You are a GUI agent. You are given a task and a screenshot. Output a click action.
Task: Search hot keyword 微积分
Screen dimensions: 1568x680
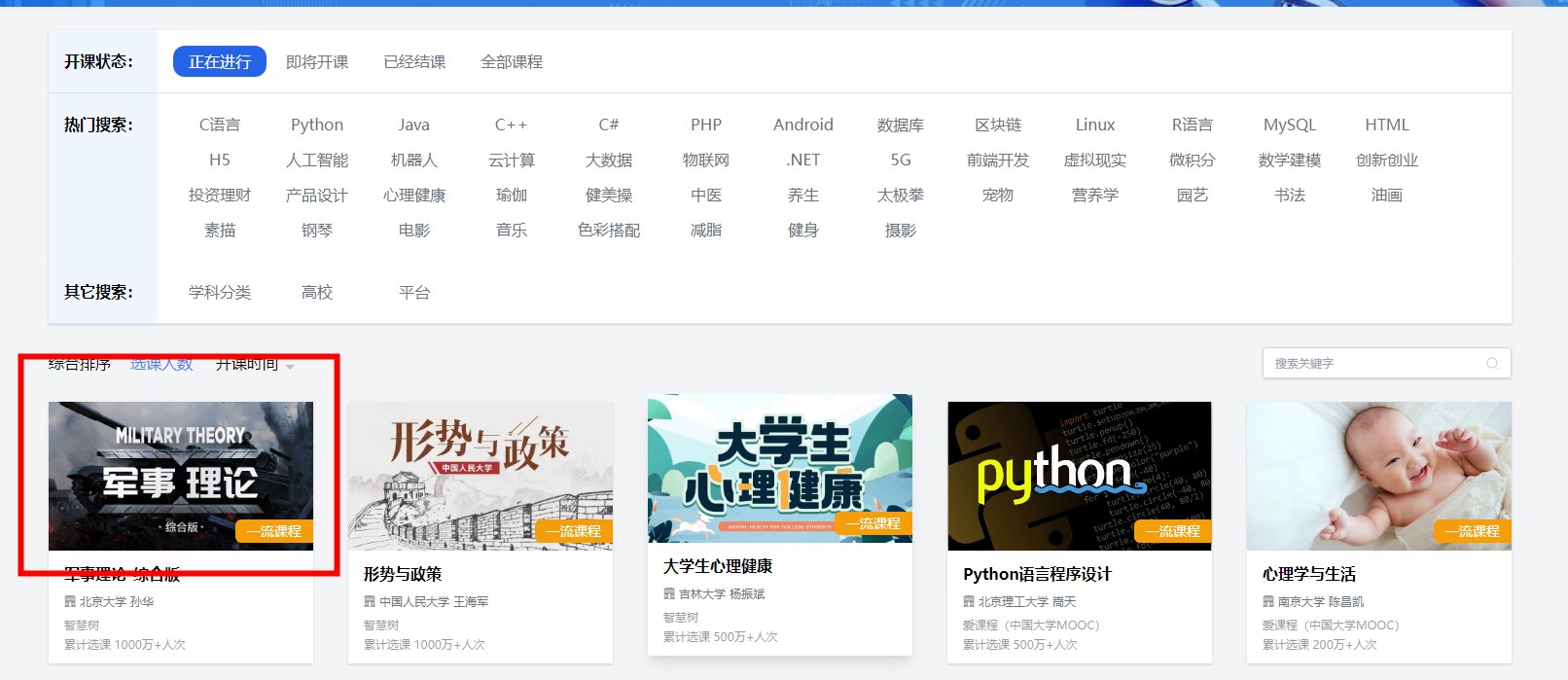point(1193,160)
